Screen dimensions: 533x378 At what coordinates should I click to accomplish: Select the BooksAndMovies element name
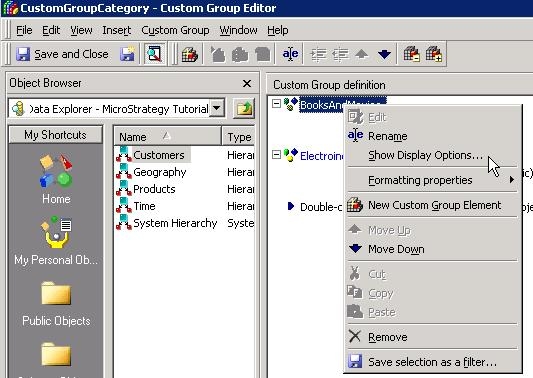pos(342,105)
